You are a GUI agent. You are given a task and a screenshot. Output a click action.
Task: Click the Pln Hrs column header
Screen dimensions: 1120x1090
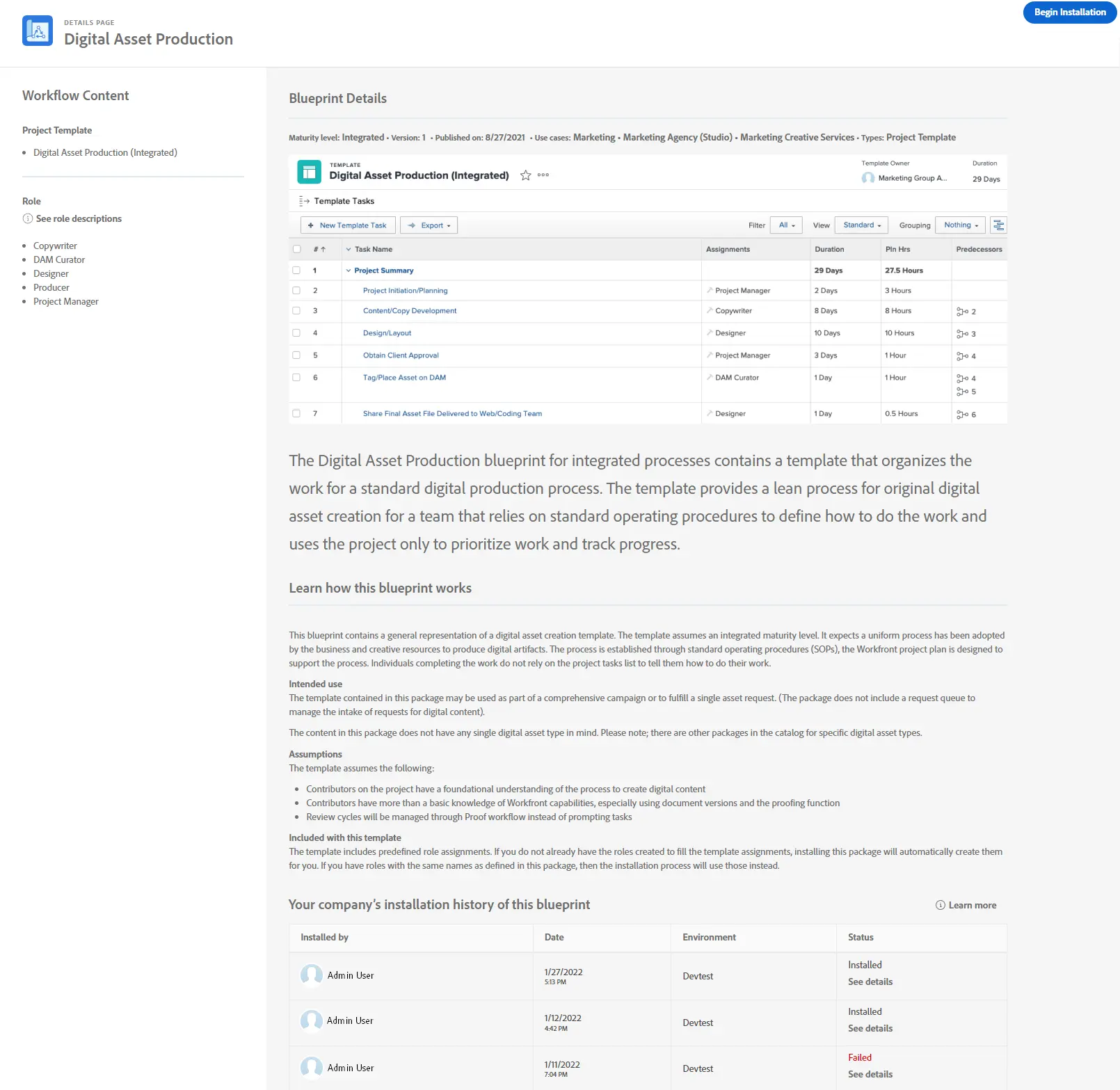[x=897, y=249]
